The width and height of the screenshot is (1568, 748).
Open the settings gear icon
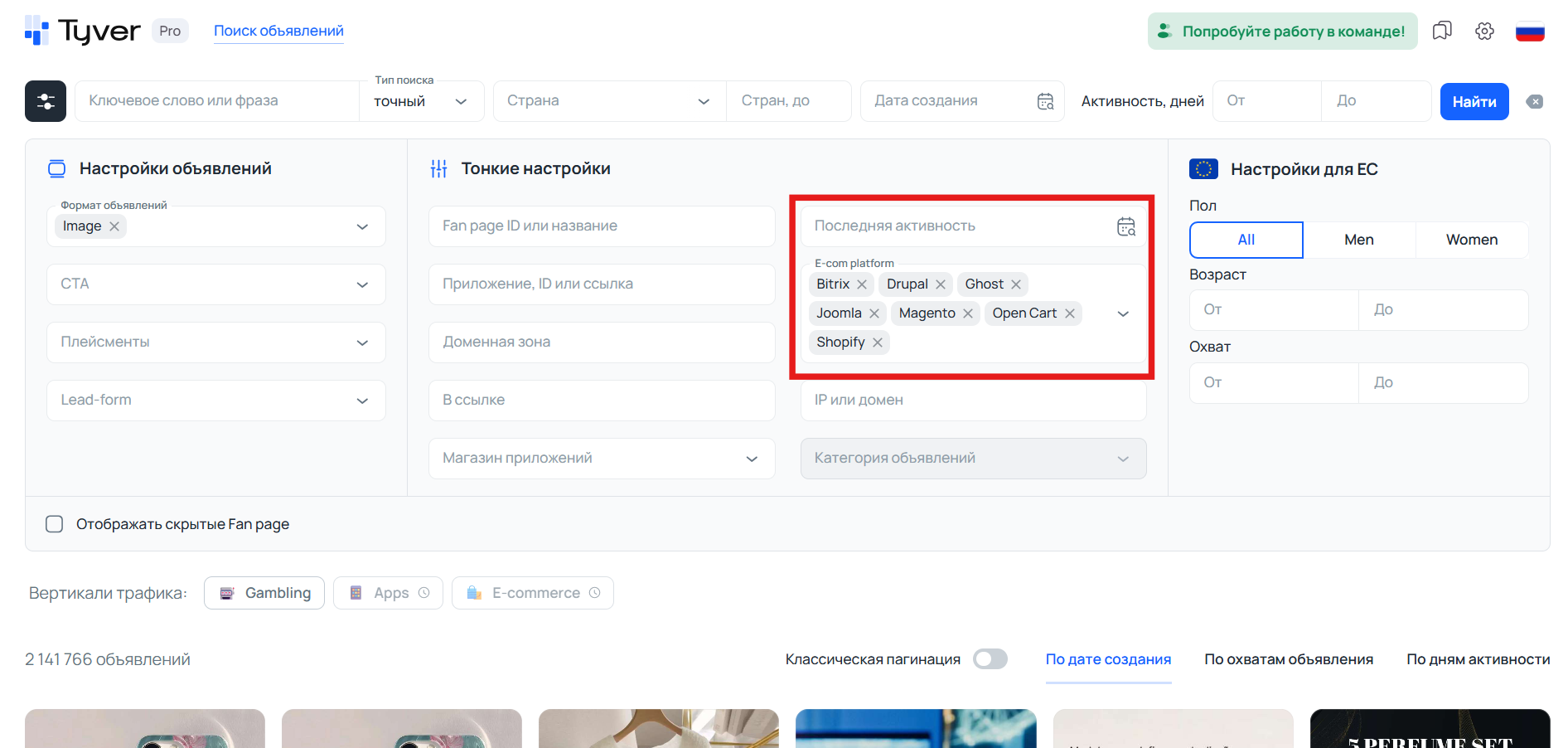click(1484, 30)
